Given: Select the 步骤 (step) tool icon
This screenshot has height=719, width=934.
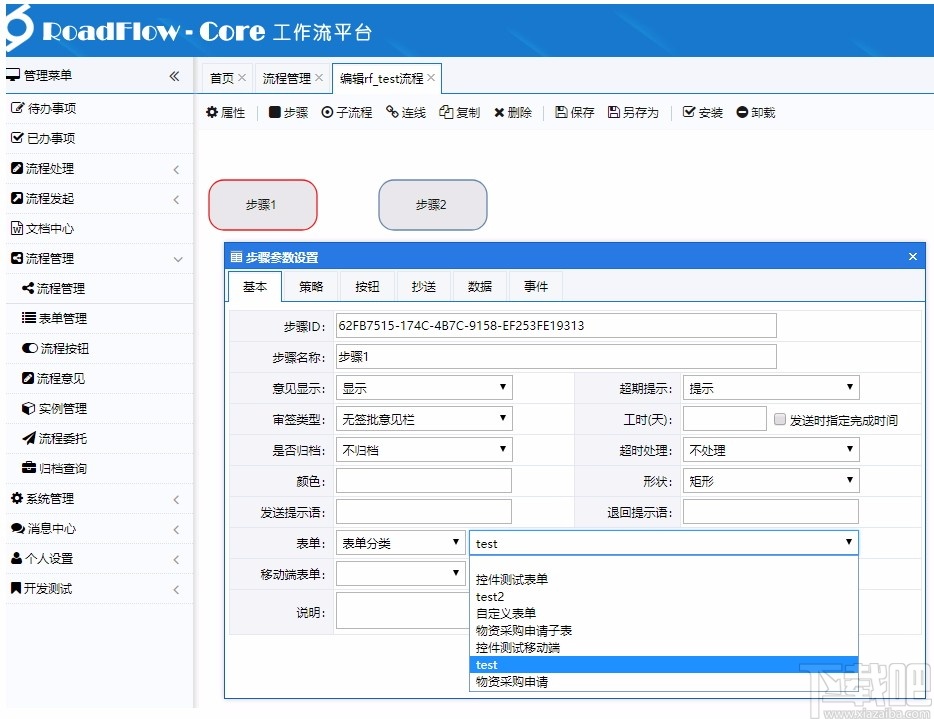Looking at the screenshot, I should coord(287,112).
